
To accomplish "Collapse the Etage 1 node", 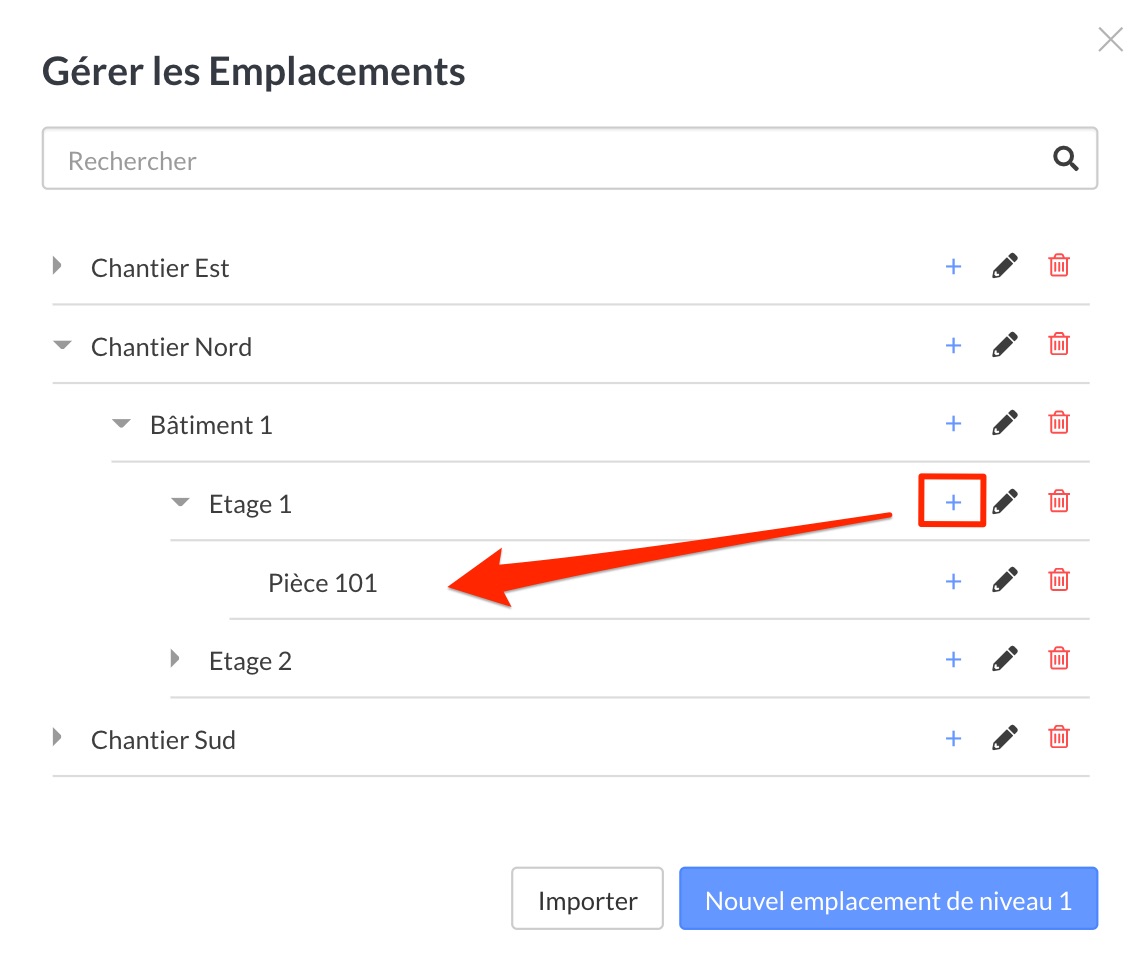I will coord(180,502).
